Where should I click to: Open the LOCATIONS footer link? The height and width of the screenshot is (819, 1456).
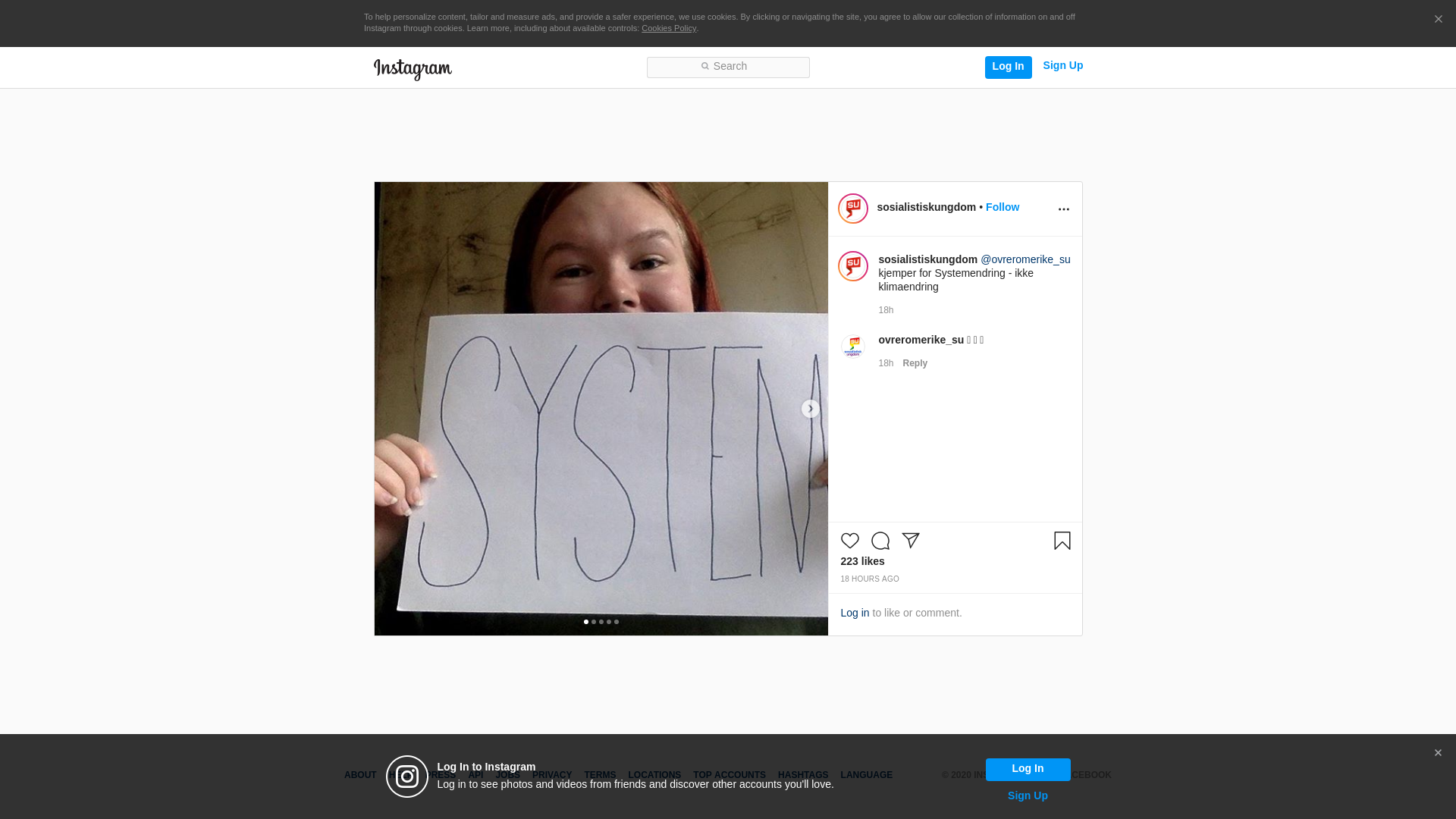pyautogui.click(x=654, y=775)
